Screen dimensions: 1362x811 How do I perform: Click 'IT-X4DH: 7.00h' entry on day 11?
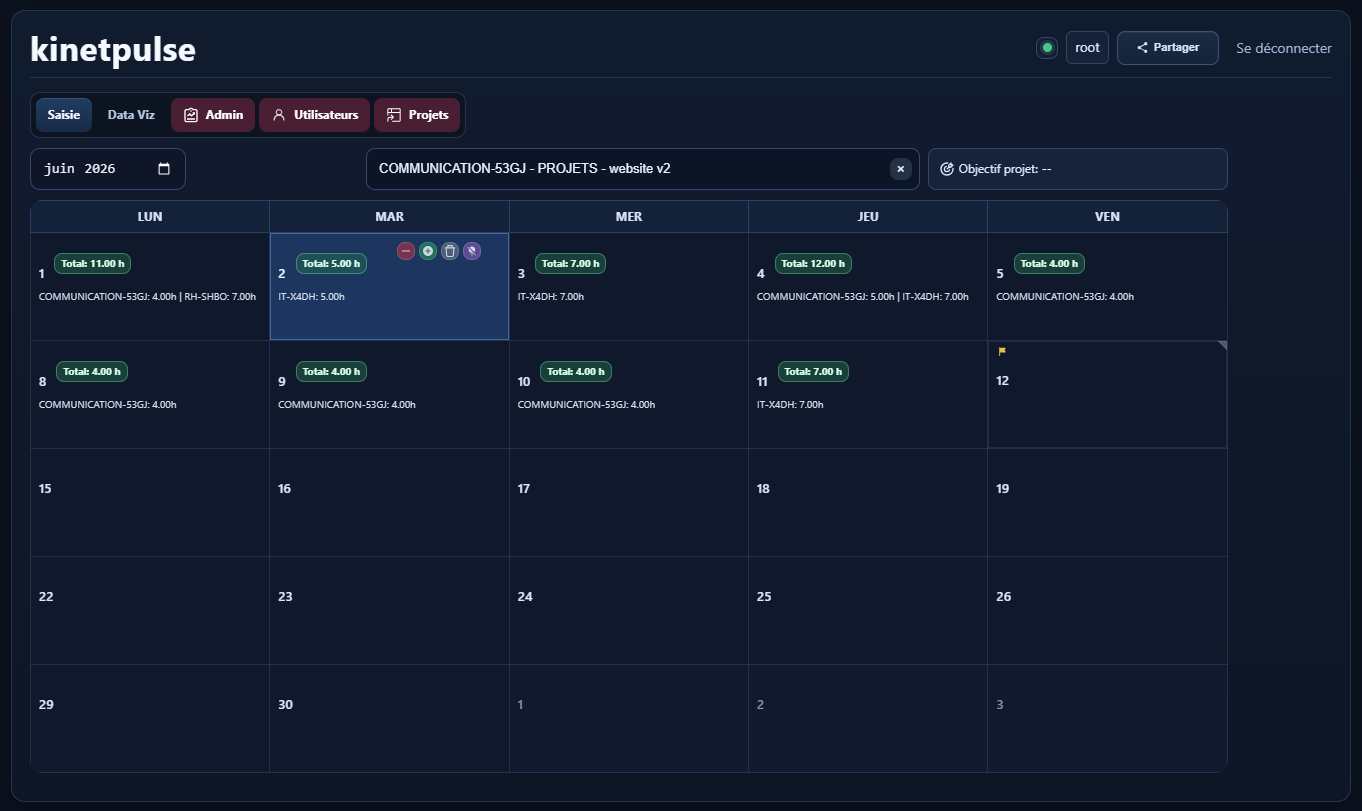(790, 405)
